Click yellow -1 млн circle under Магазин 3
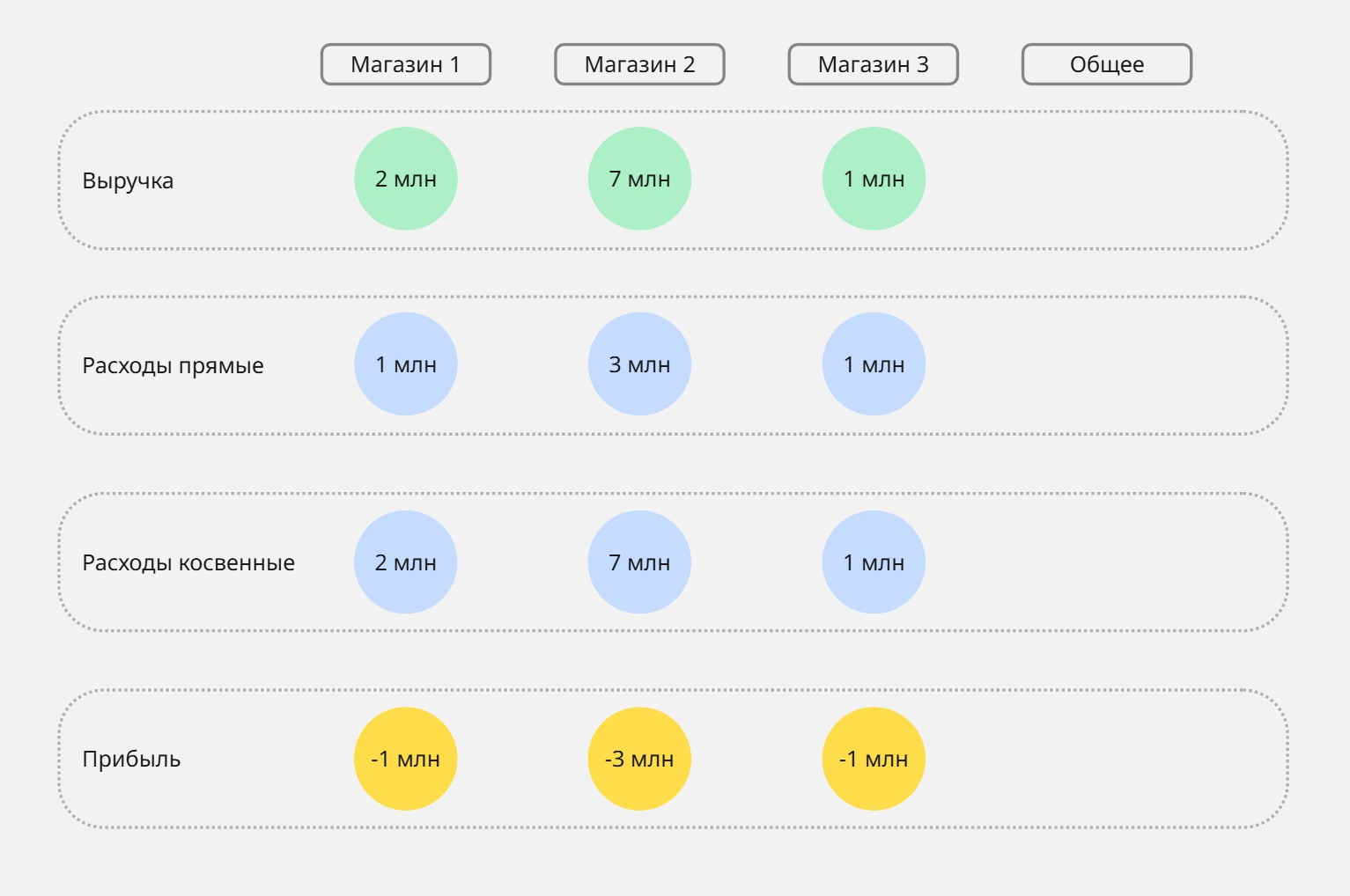 [874, 759]
